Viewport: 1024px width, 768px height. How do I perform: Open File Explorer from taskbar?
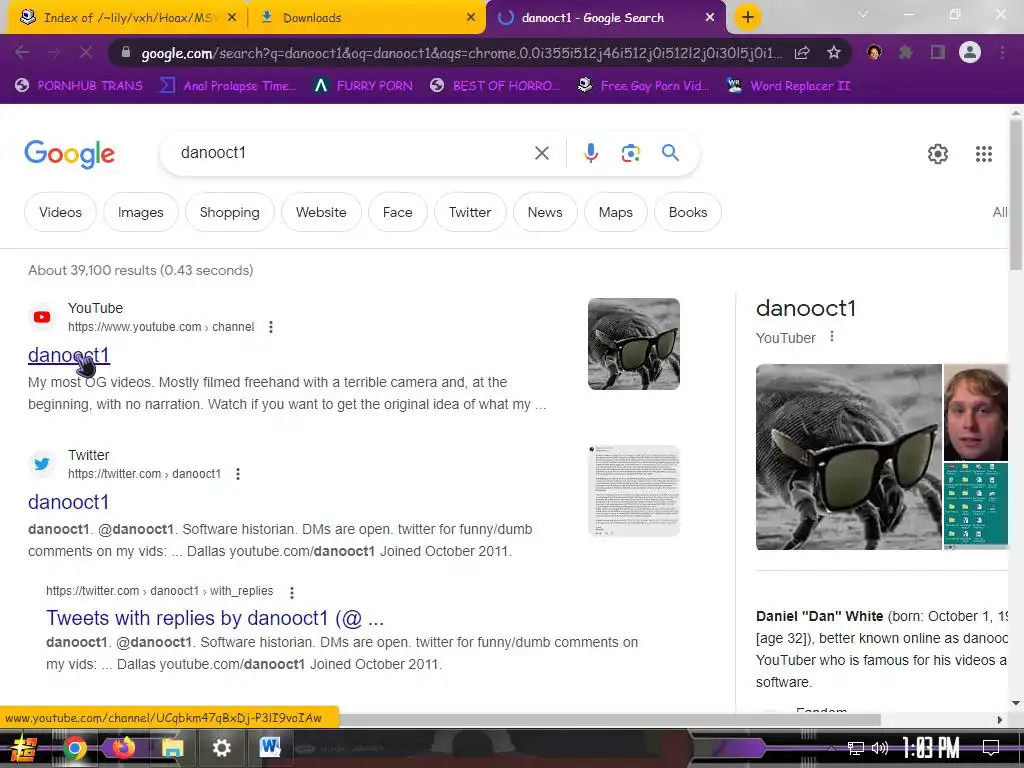click(172, 748)
